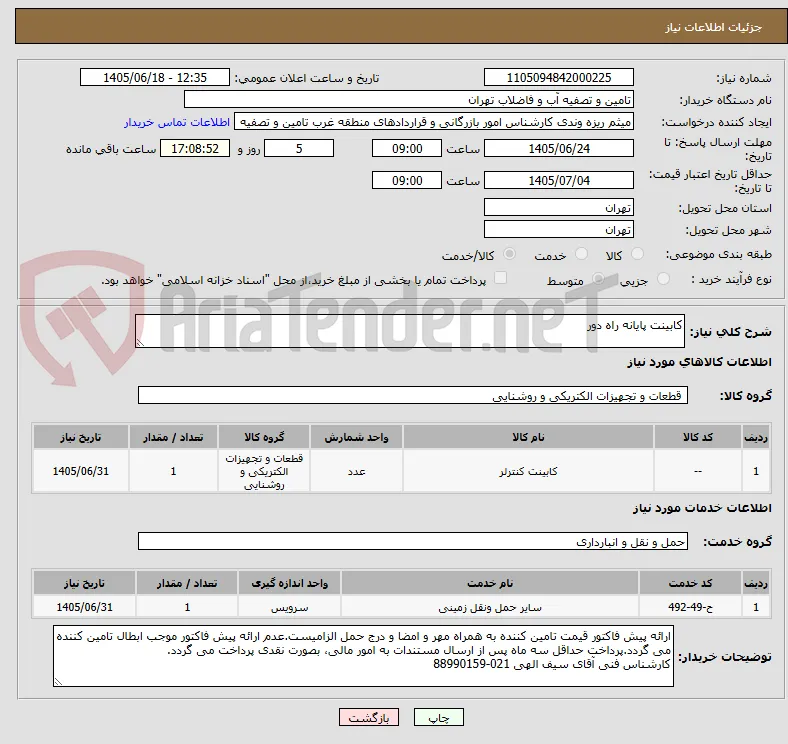The height and width of the screenshot is (744, 788).
Task: Click the delivery city field تهران
Action: point(558,230)
